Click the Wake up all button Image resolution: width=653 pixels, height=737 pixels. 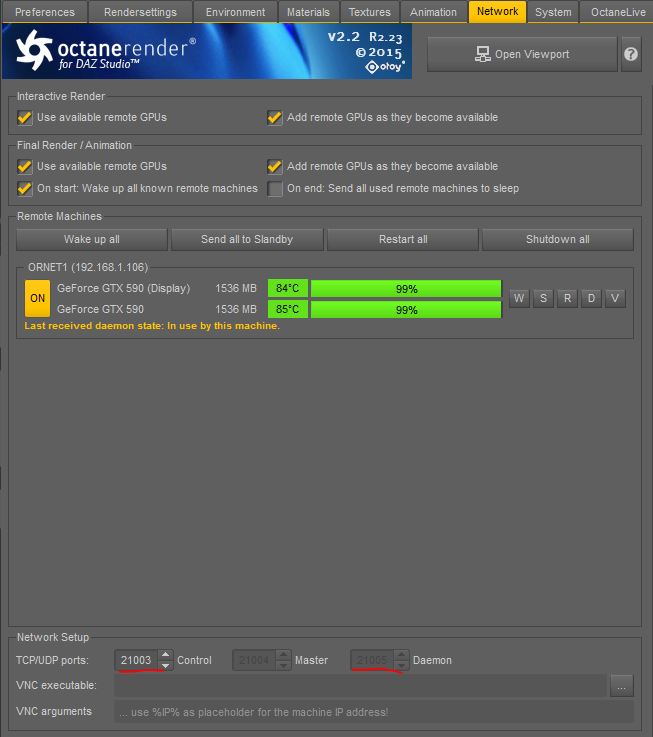(x=92, y=239)
